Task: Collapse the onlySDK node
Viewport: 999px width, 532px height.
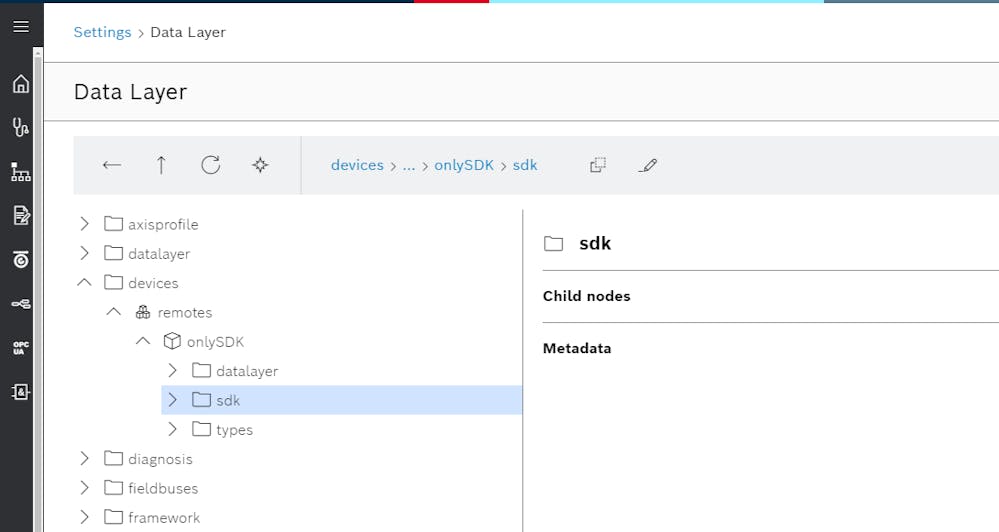Action: click(x=143, y=341)
